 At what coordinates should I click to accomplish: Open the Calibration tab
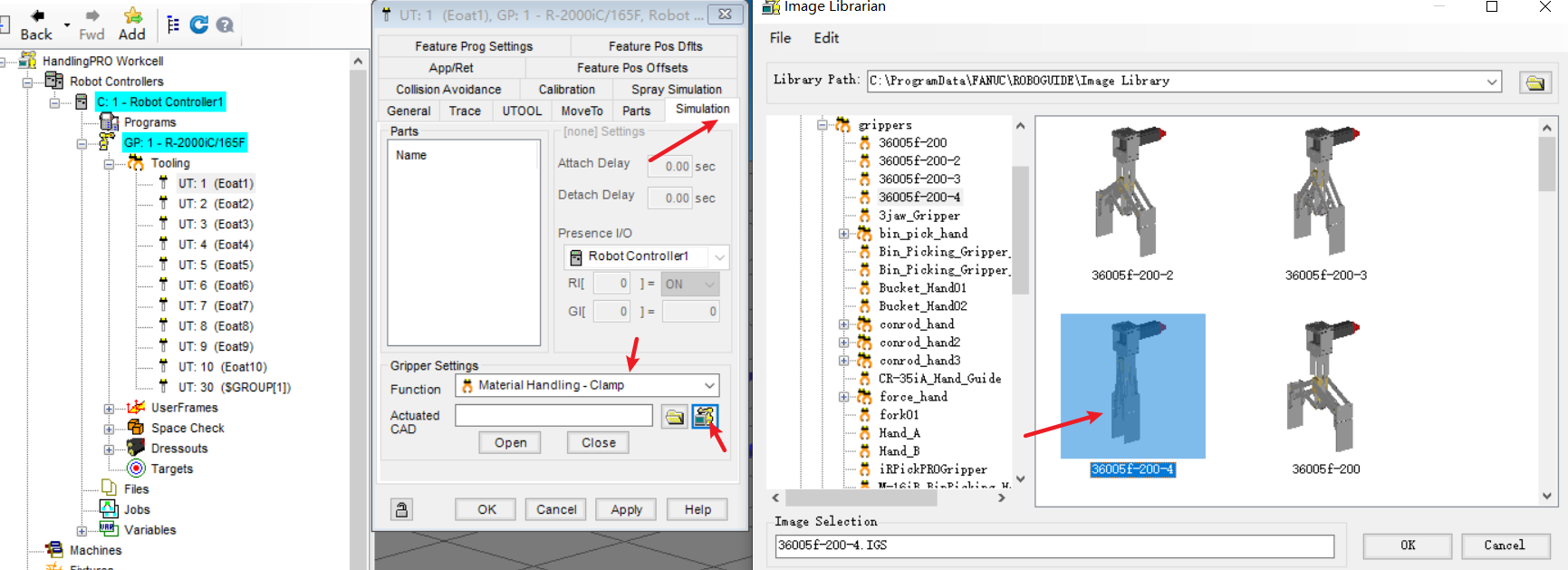tap(567, 90)
